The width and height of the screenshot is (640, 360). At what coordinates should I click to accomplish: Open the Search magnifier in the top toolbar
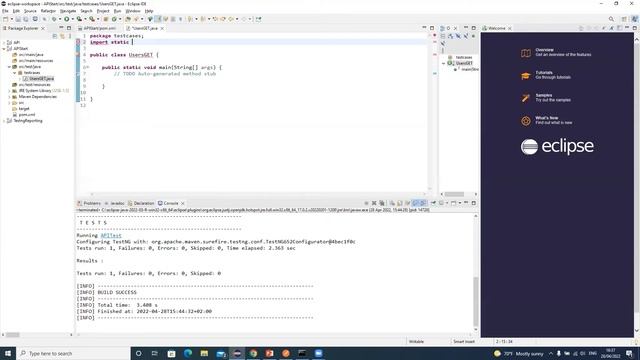tap(611, 19)
